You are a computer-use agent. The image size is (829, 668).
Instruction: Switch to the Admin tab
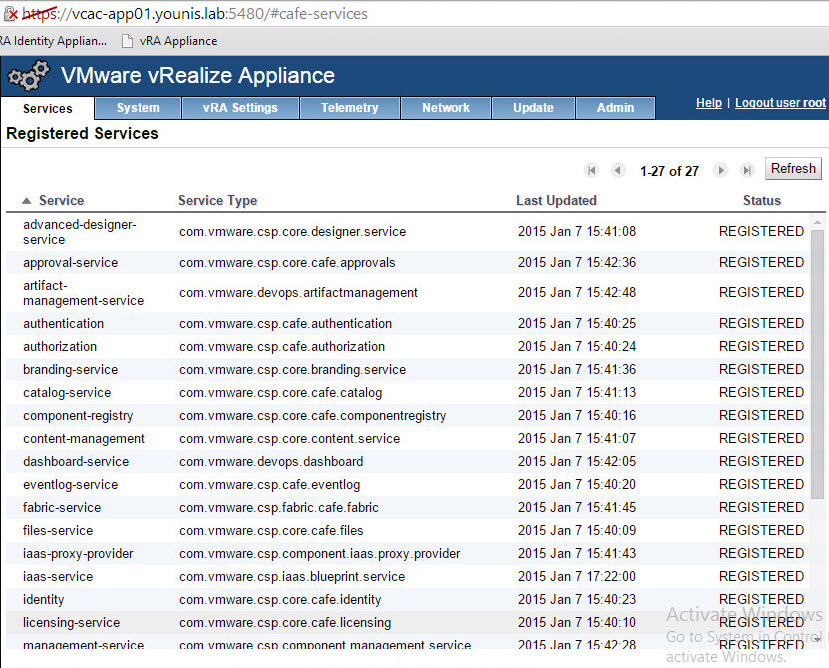(x=615, y=108)
